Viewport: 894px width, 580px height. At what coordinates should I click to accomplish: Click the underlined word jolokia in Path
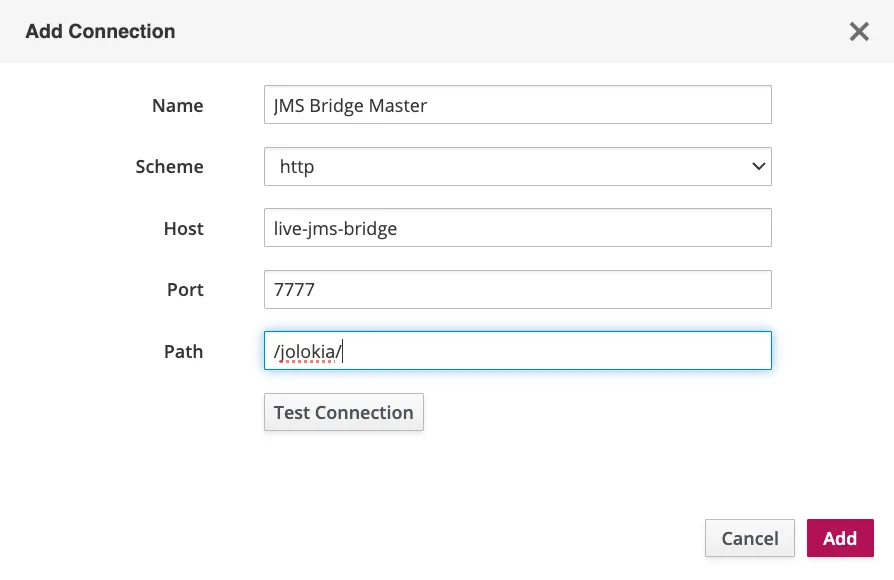[x=307, y=351]
